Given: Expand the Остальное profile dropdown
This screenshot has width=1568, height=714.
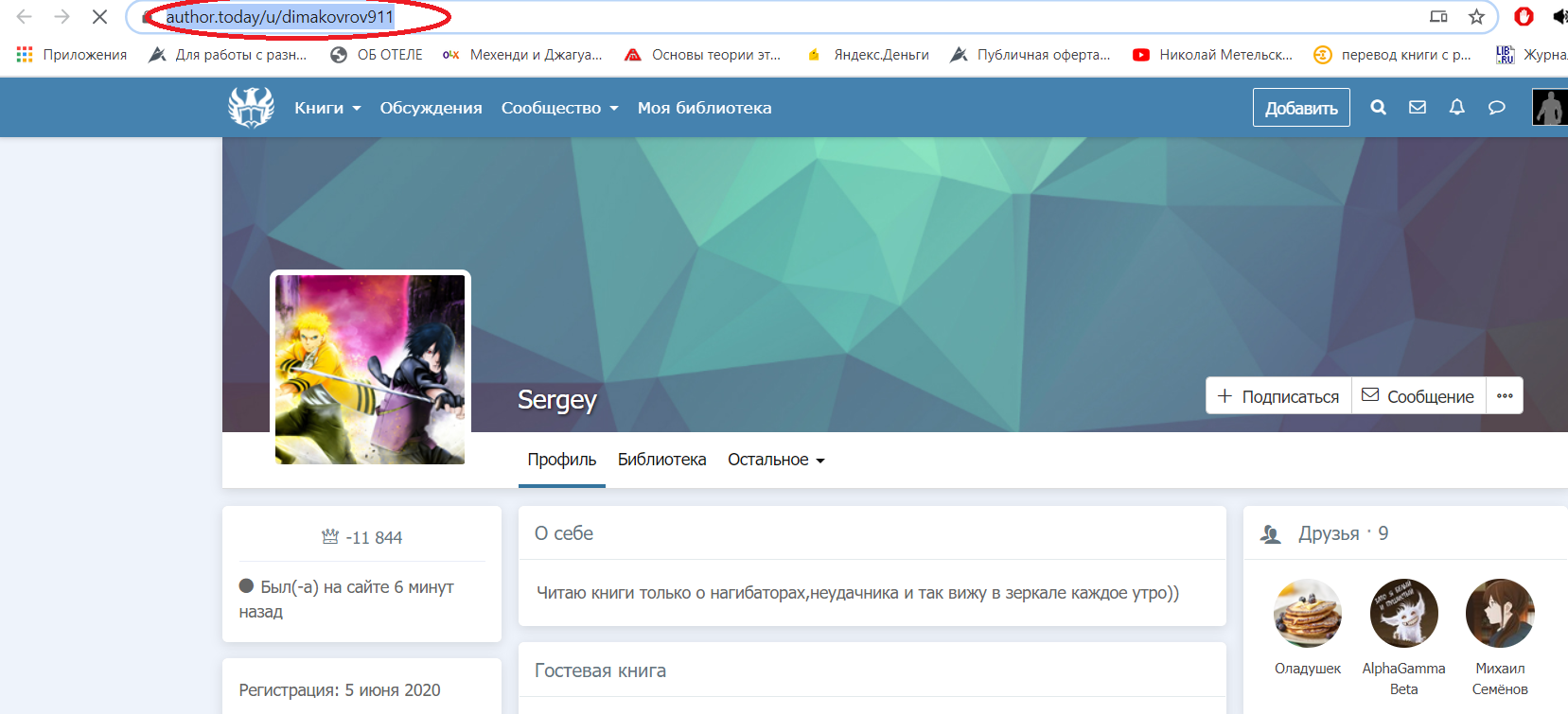Looking at the screenshot, I should pyautogui.click(x=776, y=460).
